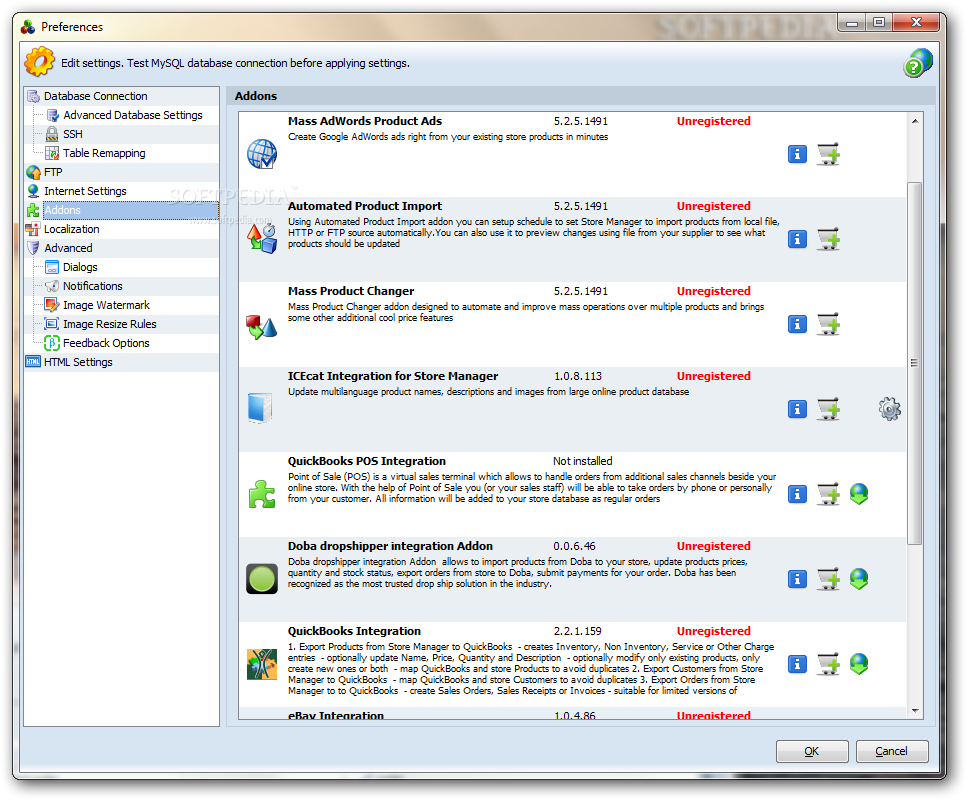Click Automated Product Import addon icon
This screenshot has width=967, height=800.
coord(262,239)
